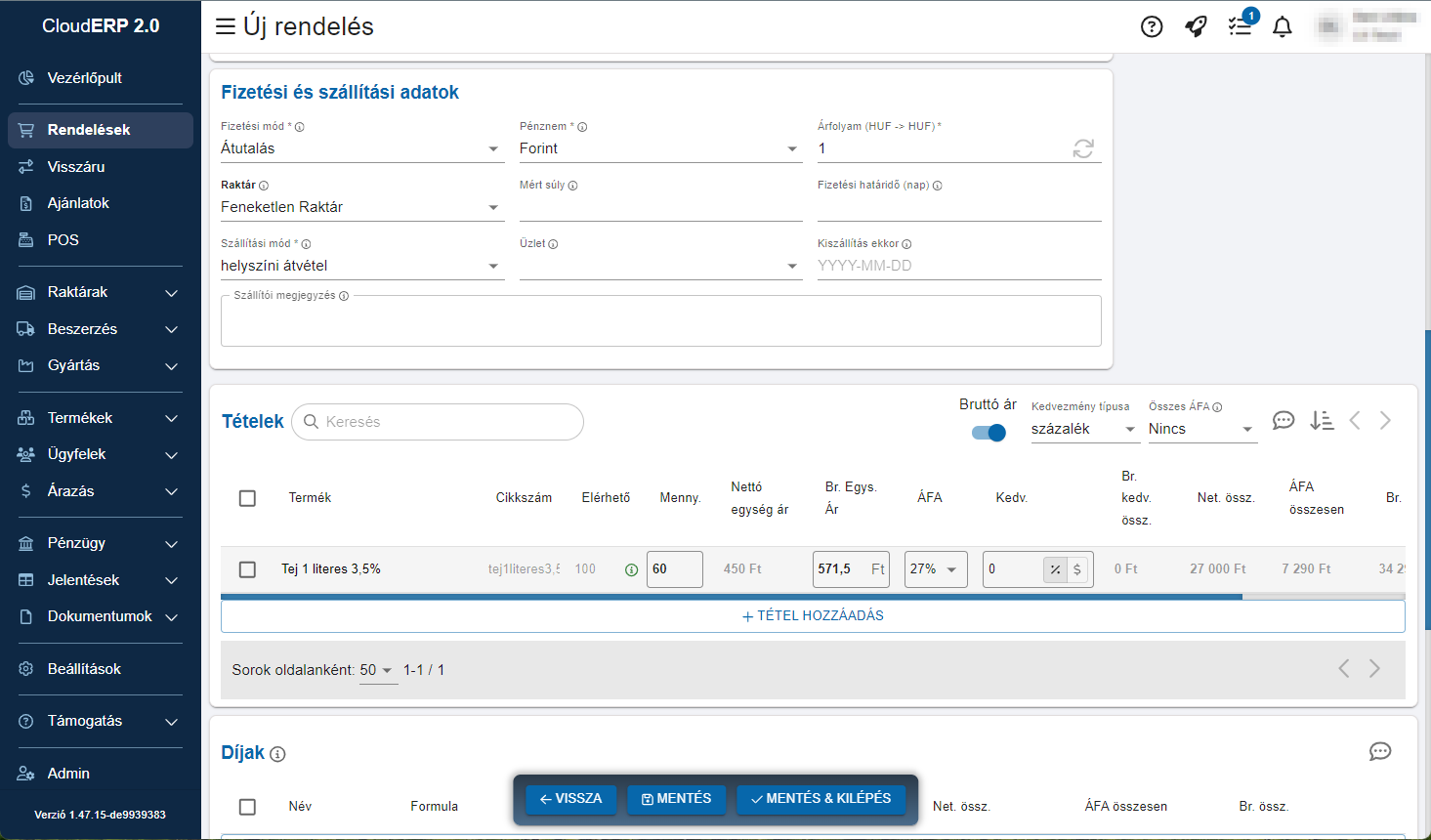
Task: Go to Visszáru in the sidebar
Action: [76, 167]
